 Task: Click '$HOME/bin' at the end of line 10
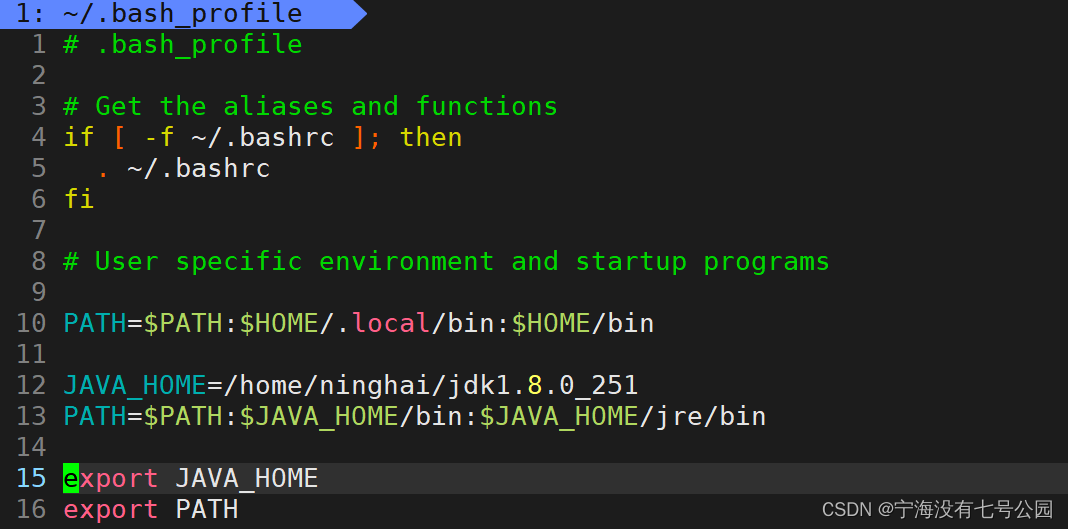(x=583, y=323)
